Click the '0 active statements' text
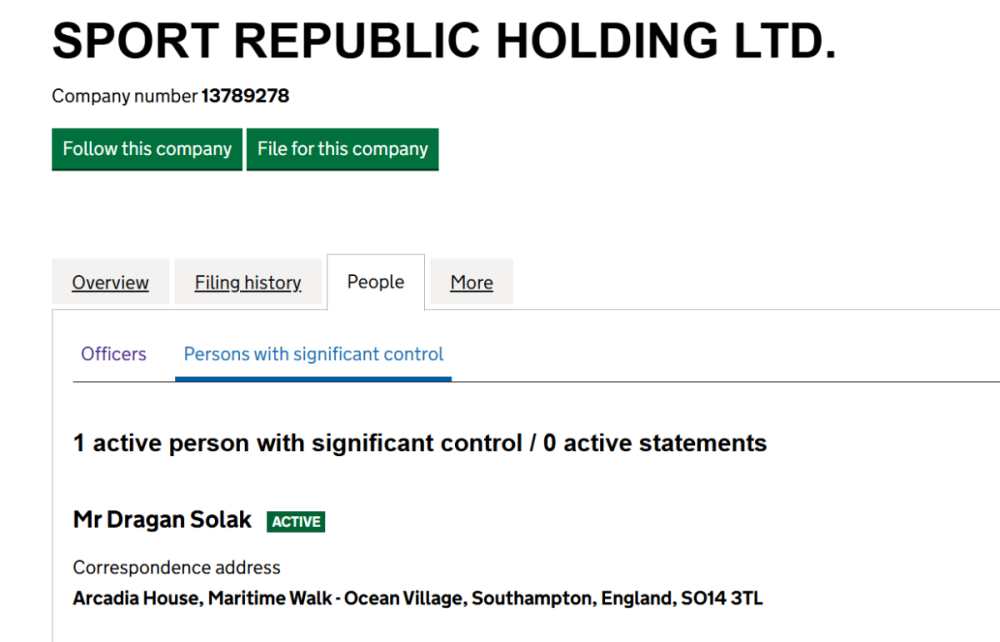The width and height of the screenshot is (1000, 642). coord(655,443)
